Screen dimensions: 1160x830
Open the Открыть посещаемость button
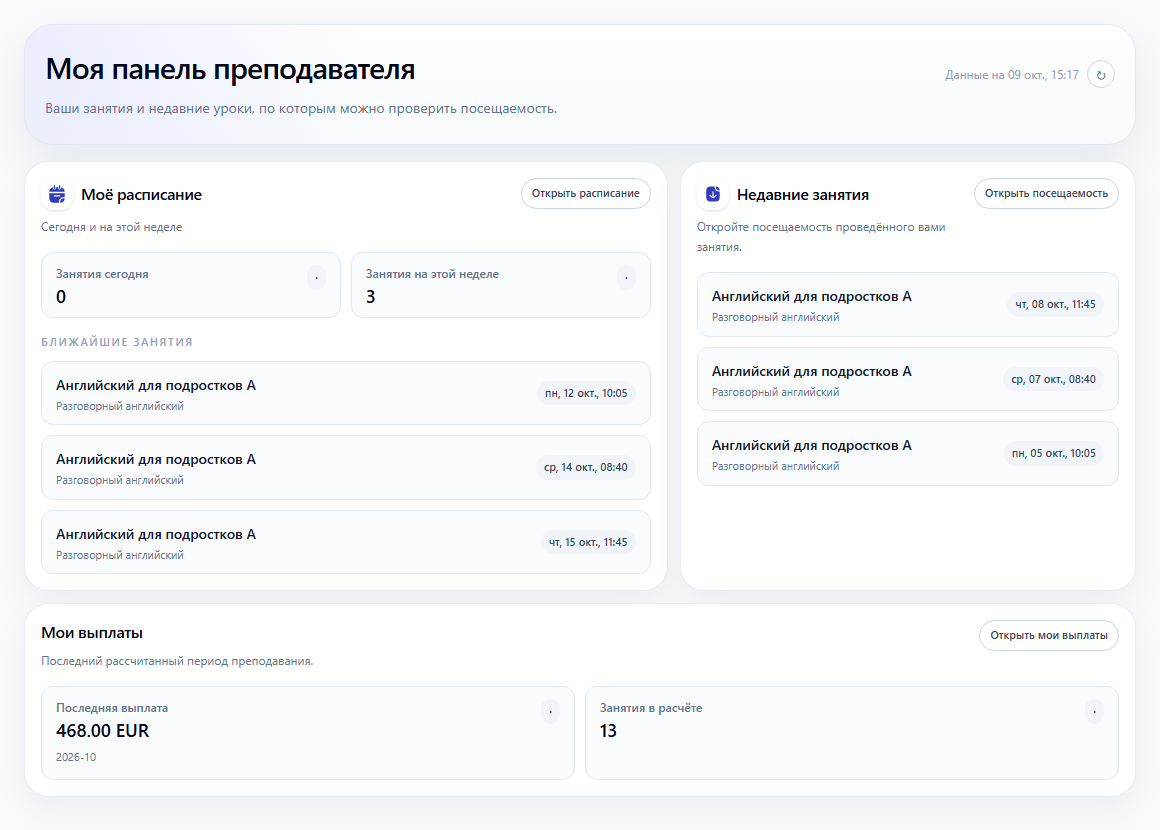(1046, 193)
